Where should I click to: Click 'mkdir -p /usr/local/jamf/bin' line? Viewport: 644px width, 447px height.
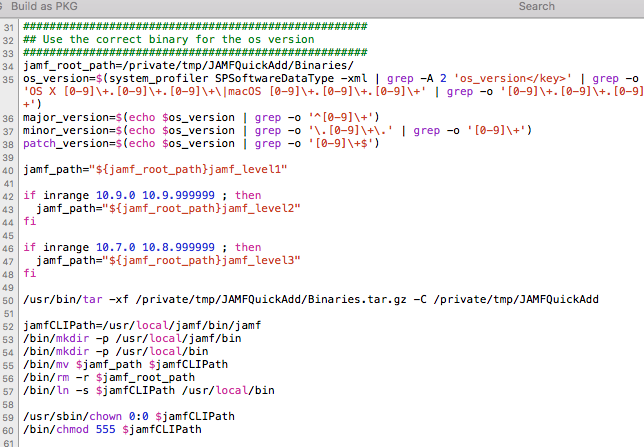[x=132, y=339]
